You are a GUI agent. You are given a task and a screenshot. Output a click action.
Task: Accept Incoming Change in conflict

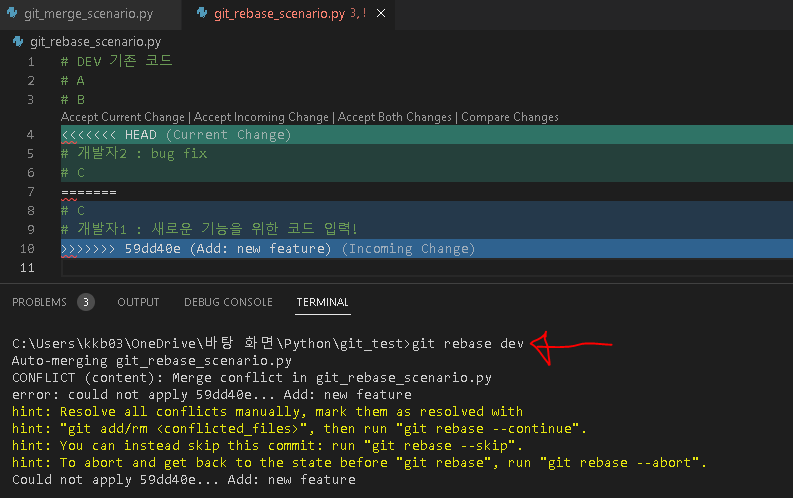(x=261, y=117)
